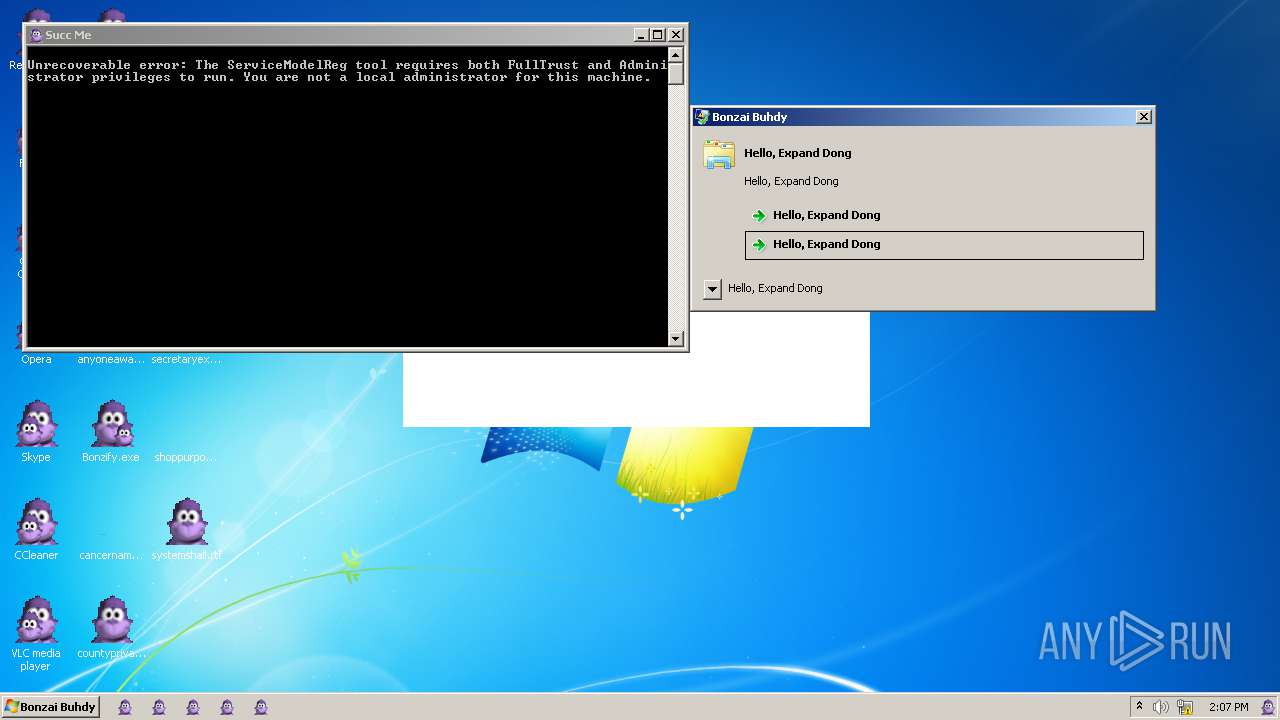Screen dimensions: 1280x720
Task: Select the shoppurpo... desktop file label
Action: click(185, 457)
